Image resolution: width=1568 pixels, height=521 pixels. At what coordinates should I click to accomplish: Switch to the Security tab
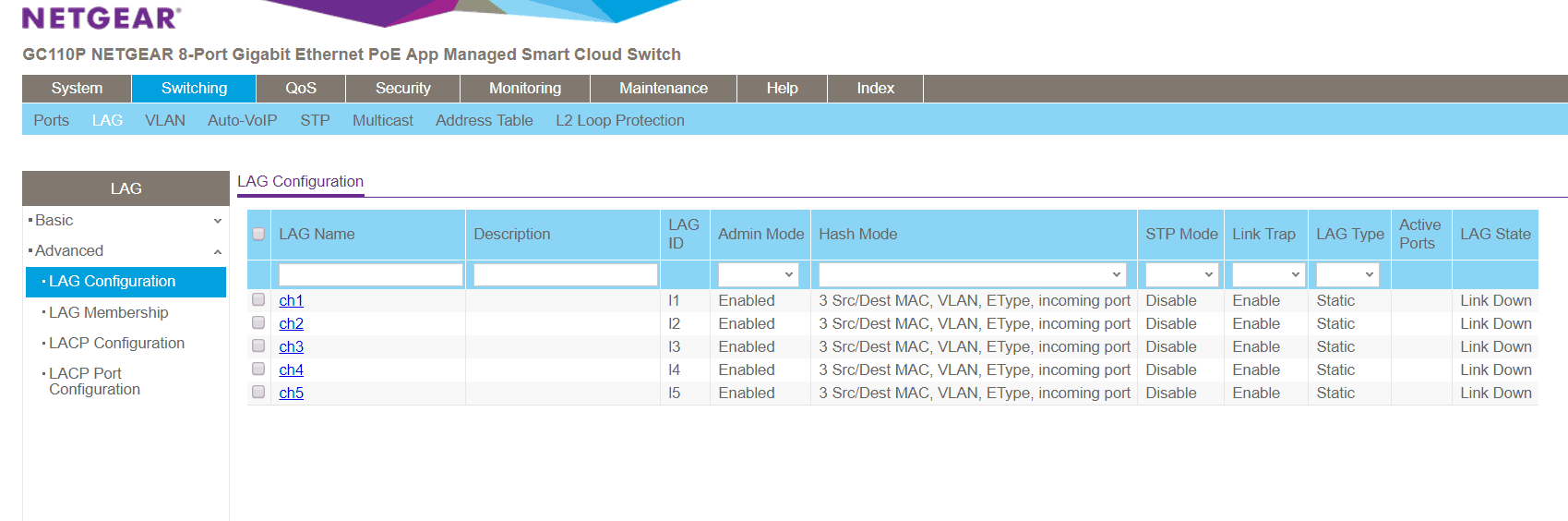coord(402,89)
